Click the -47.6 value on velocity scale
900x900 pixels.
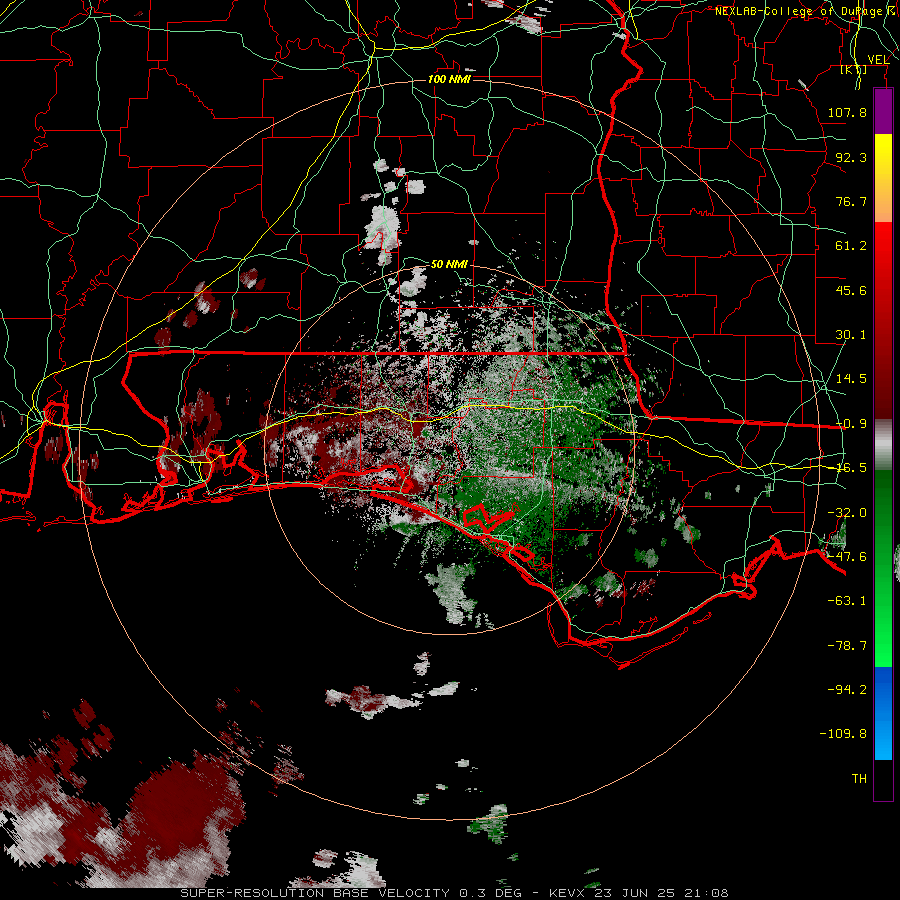point(847,557)
